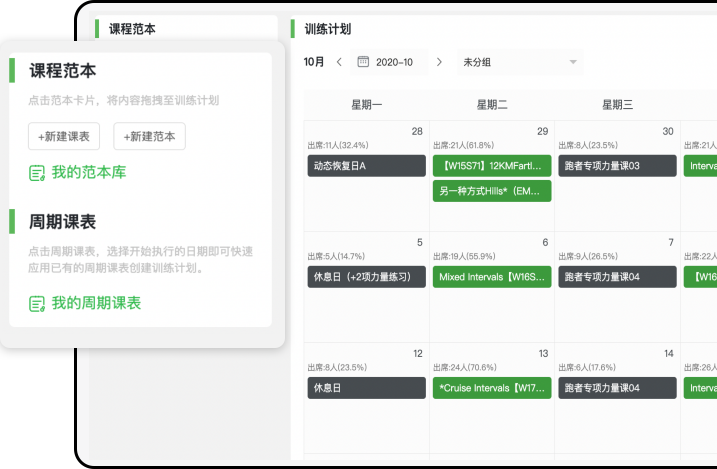Click the 2020-10 date field
The image size is (717, 469).
click(x=395, y=62)
